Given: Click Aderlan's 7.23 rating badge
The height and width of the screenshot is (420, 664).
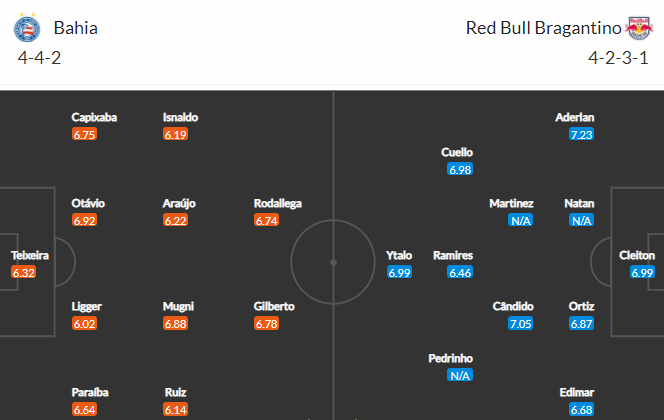Looking at the screenshot, I should tap(581, 135).
